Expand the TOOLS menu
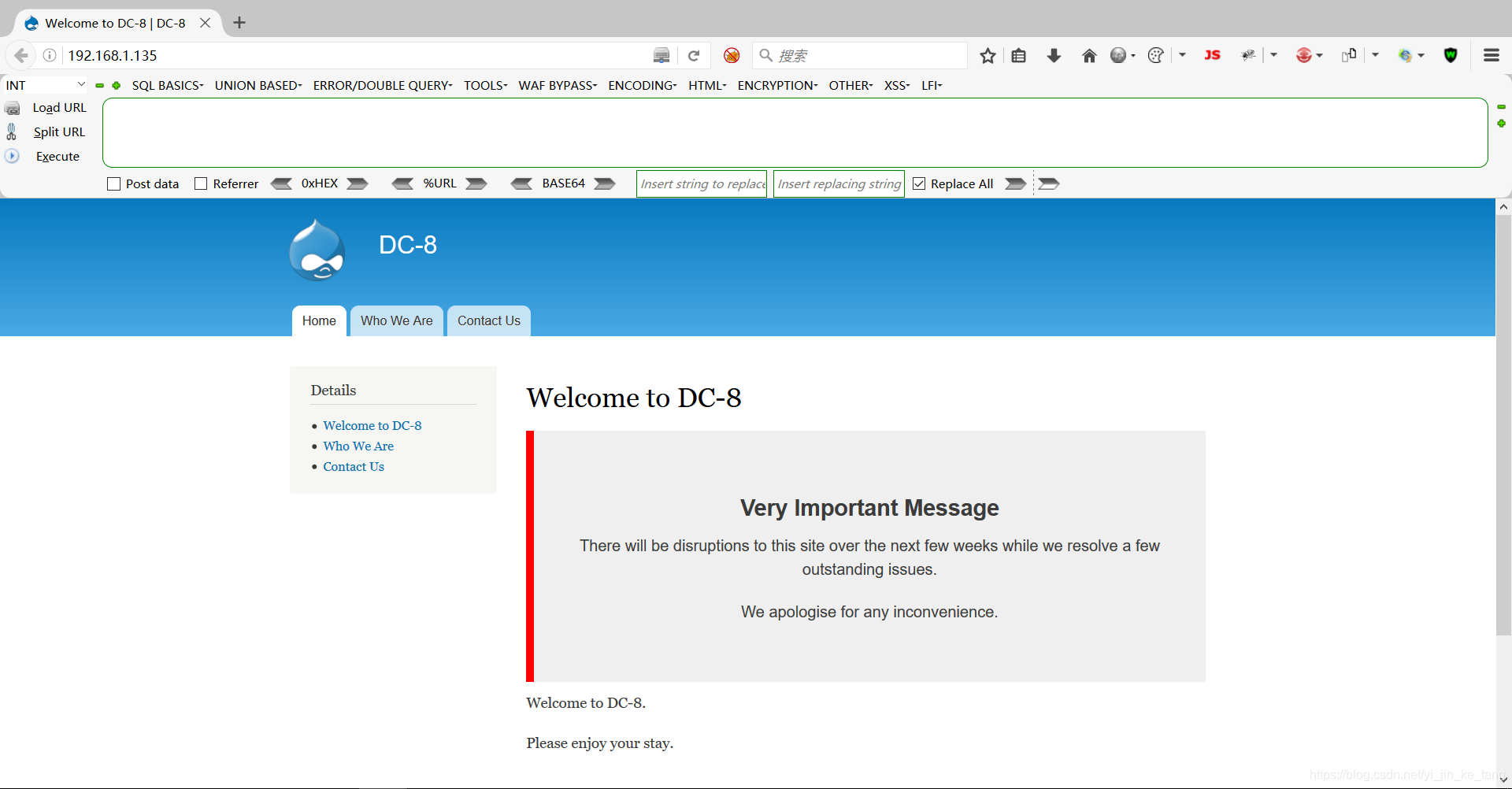This screenshot has height=789, width=1512. pos(485,85)
